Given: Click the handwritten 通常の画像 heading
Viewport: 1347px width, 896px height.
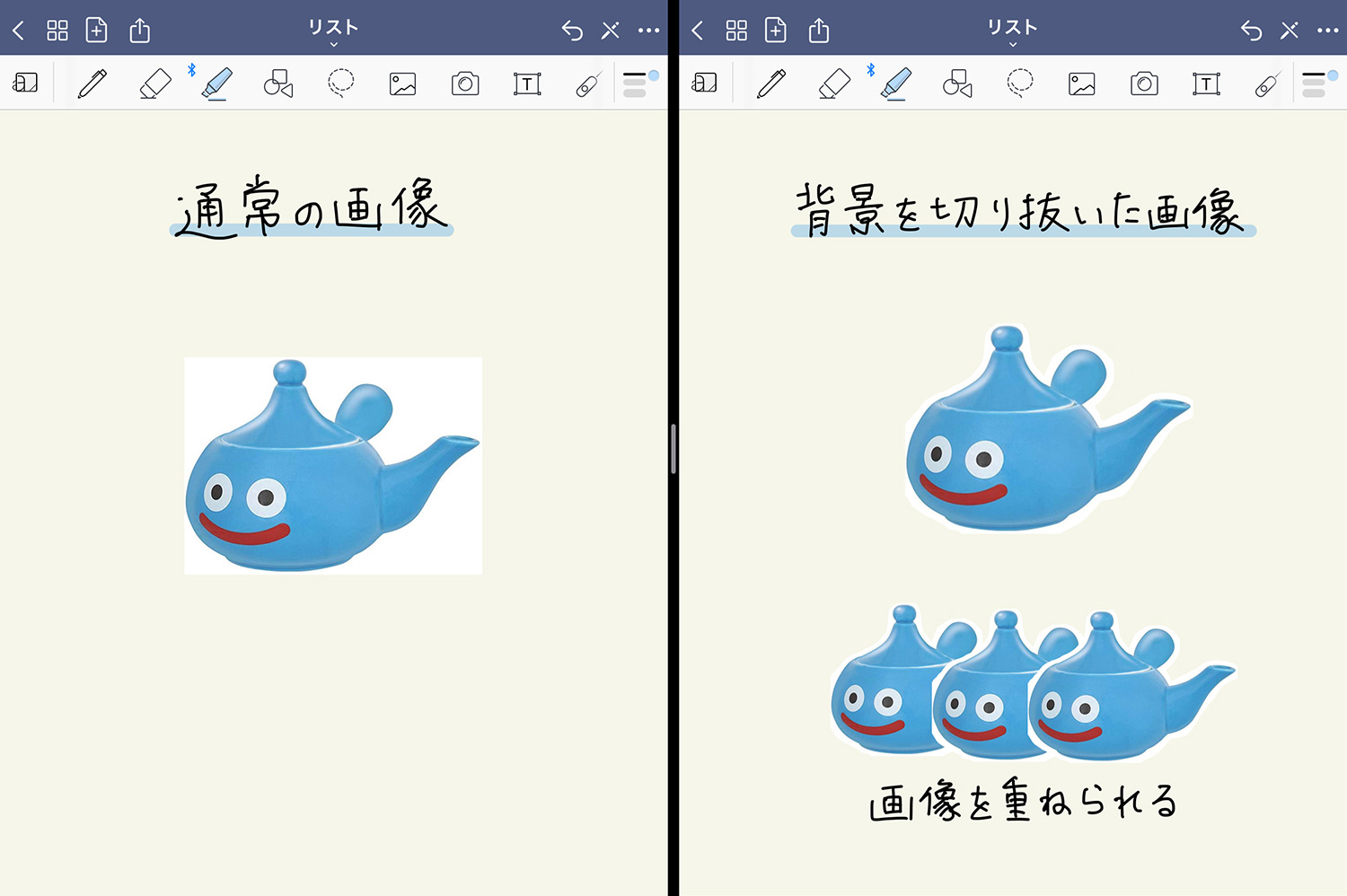Looking at the screenshot, I should pos(312,208).
